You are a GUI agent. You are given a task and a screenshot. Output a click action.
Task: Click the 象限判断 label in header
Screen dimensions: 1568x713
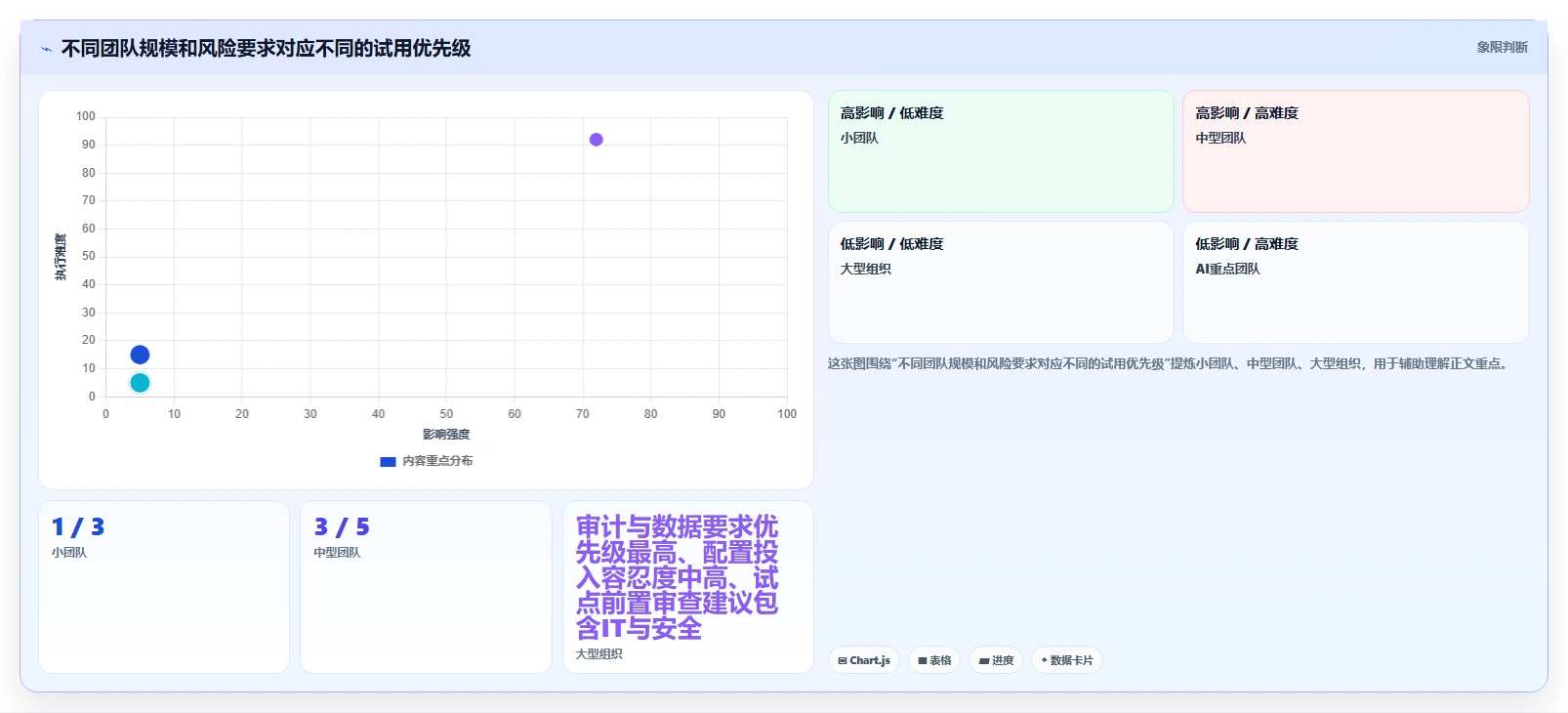tap(1502, 47)
